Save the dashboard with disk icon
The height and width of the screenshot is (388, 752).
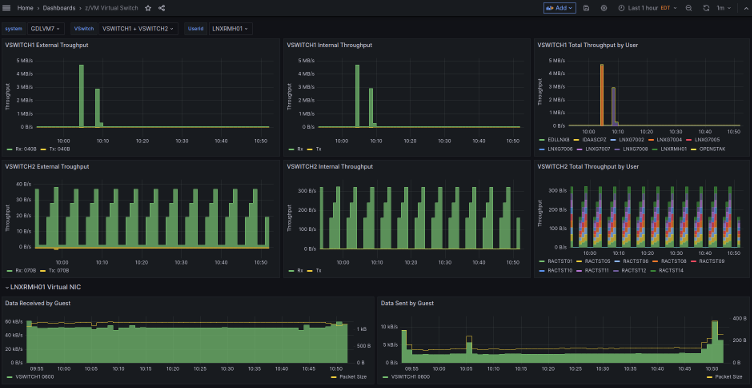[587, 8]
